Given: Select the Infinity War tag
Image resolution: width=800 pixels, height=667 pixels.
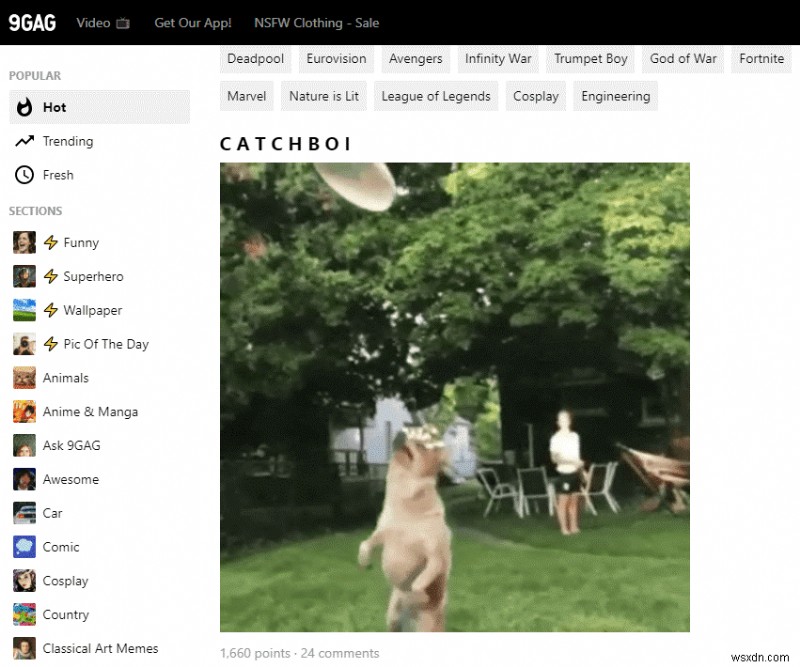Looking at the screenshot, I should pos(498,59).
